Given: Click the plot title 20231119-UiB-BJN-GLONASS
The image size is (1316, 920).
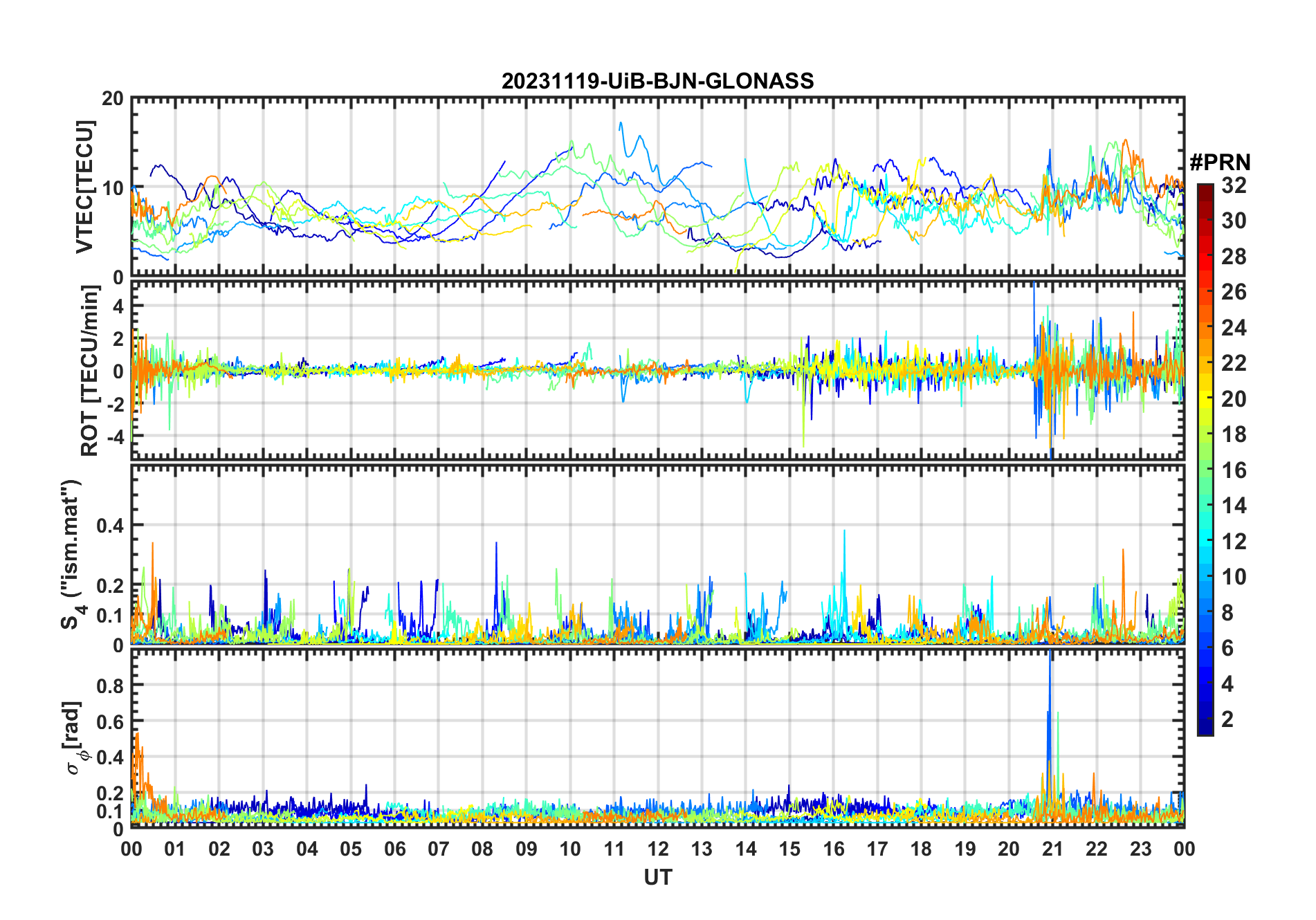Looking at the screenshot, I should pyautogui.click(x=657, y=81).
